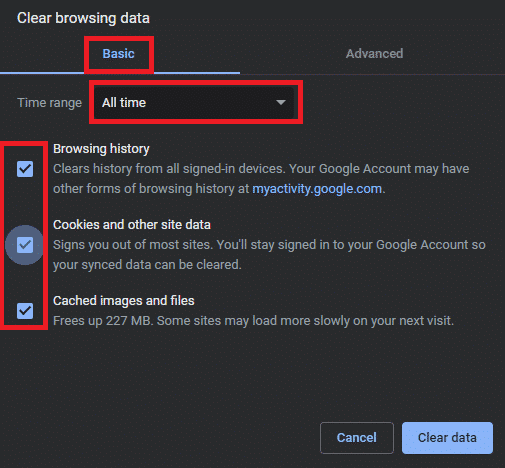Open the Advanced tab
This screenshot has width=505, height=468.
tap(374, 54)
